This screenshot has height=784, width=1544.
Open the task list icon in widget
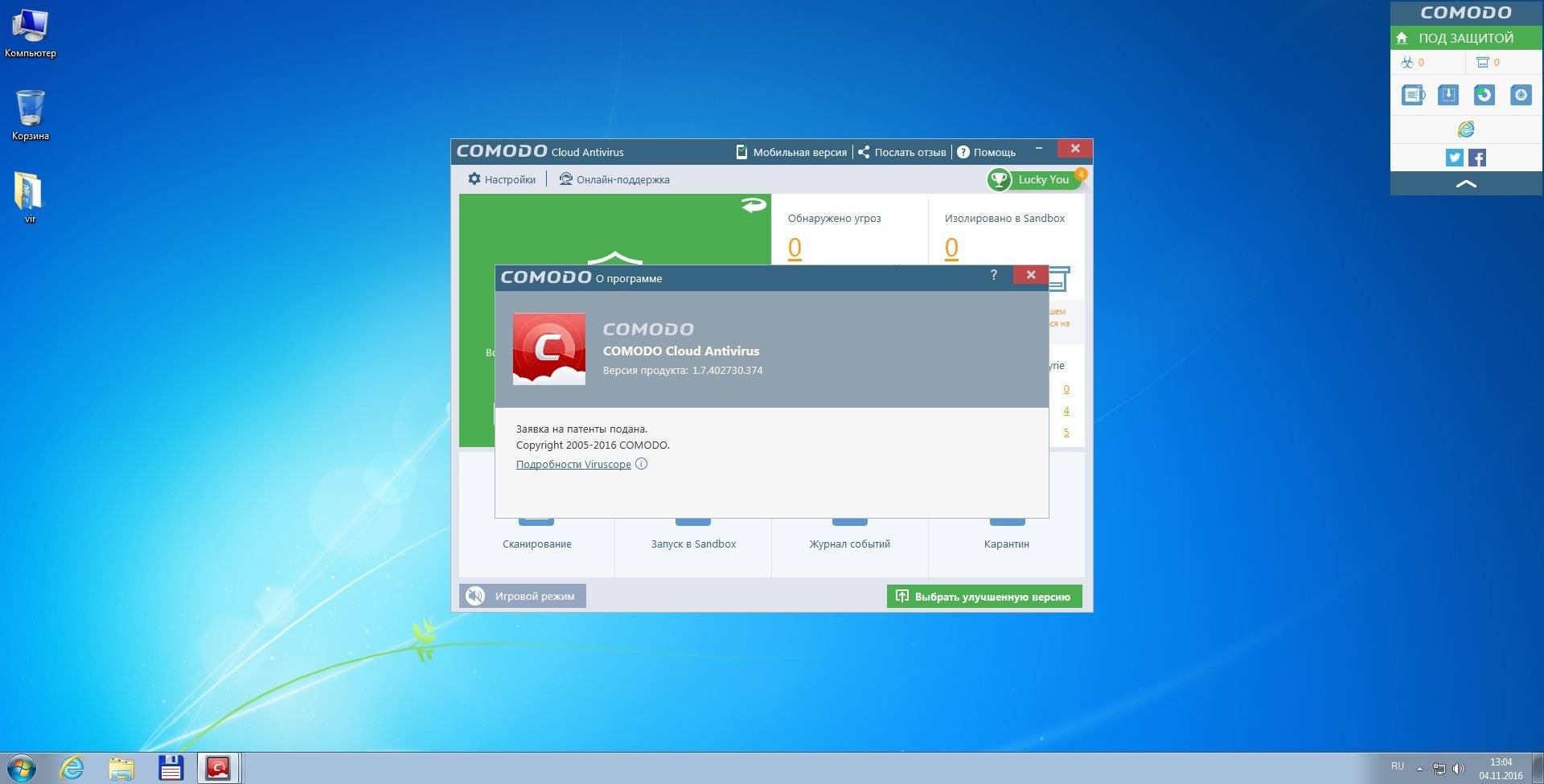point(1413,95)
